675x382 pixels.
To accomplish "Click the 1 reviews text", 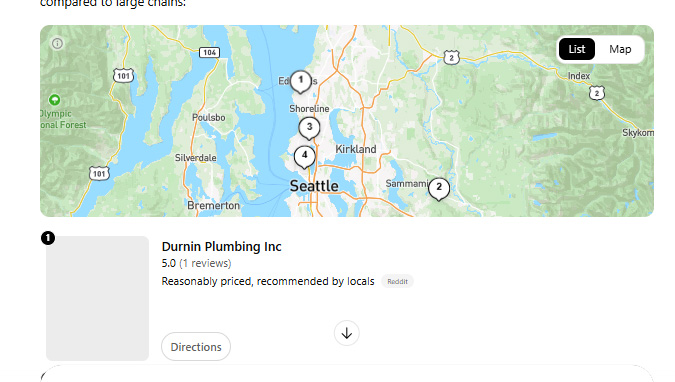I will click(x=205, y=263).
